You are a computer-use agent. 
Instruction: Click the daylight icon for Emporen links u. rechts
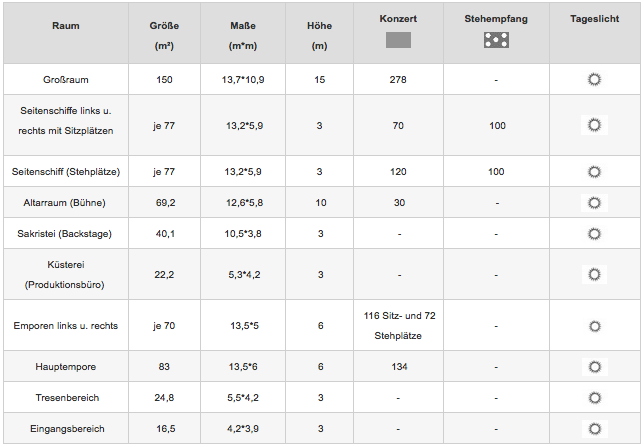[x=594, y=326]
